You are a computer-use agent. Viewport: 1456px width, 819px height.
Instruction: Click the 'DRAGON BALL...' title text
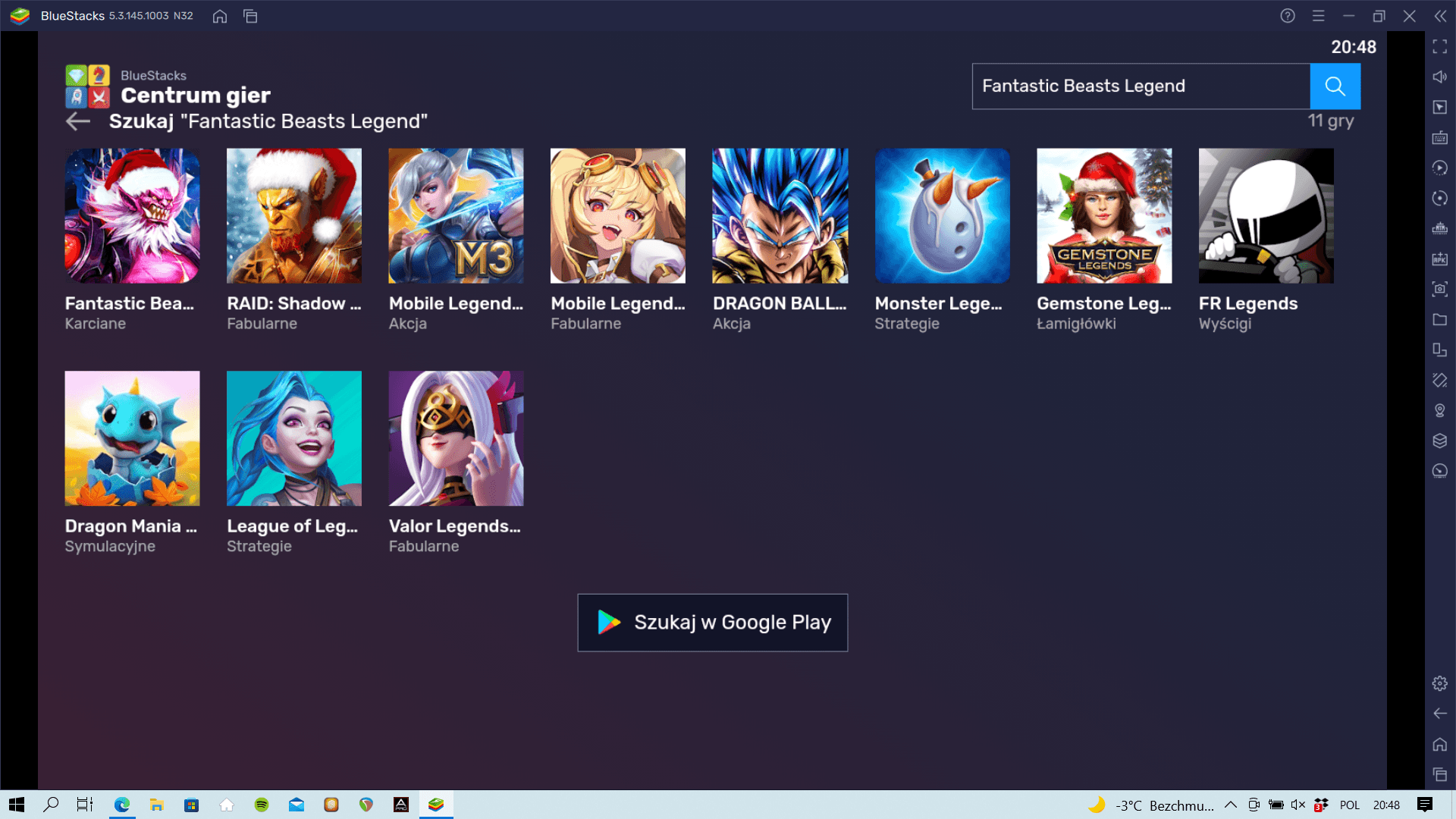780,303
